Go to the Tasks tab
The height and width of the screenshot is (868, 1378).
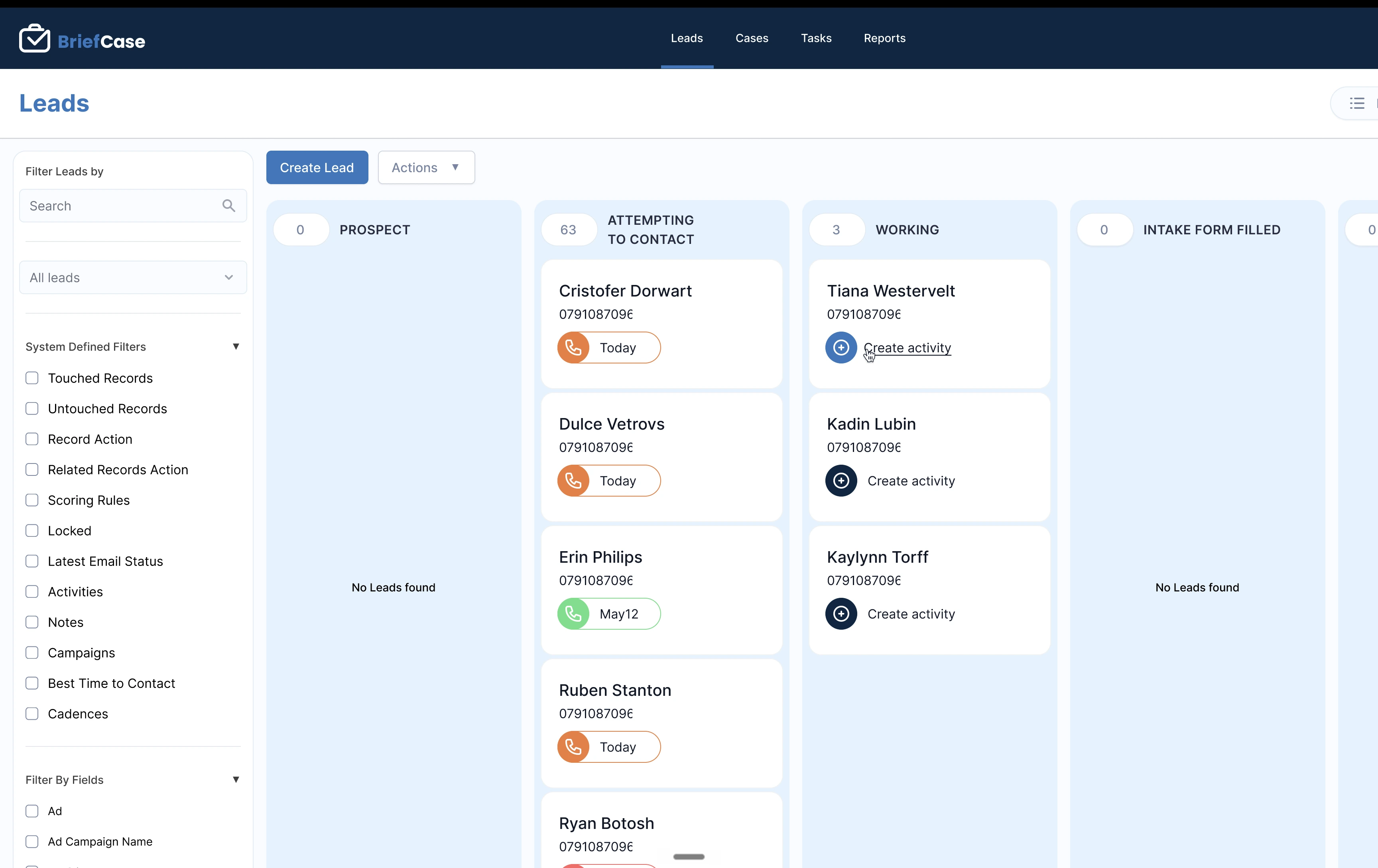(816, 38)
